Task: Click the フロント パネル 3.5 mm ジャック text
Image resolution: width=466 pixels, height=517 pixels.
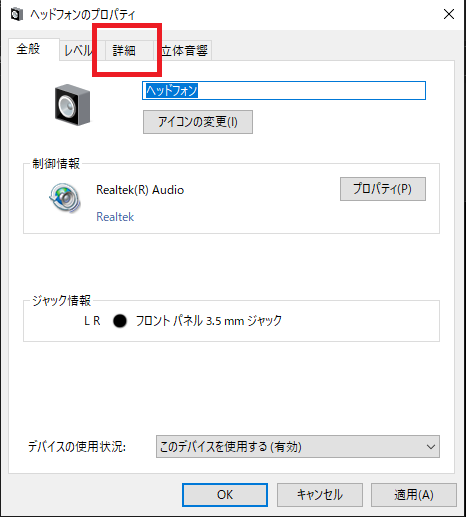Action: pos(209,321)
